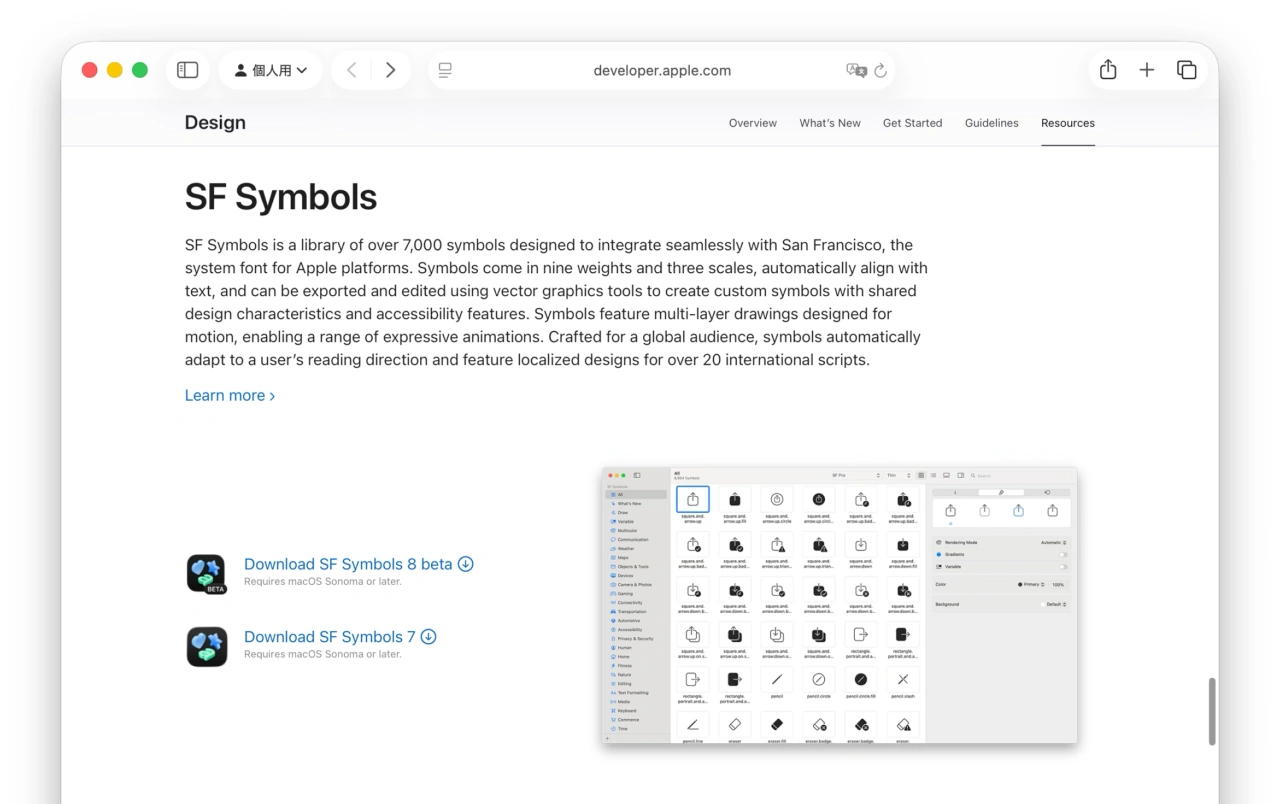Show the Safari sidebar

pyautogui.click(x=188, y=70)
